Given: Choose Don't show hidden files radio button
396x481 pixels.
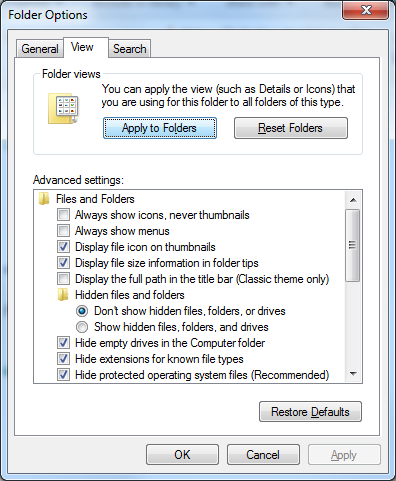Looking at the screenshot, I should click(82, 311).
